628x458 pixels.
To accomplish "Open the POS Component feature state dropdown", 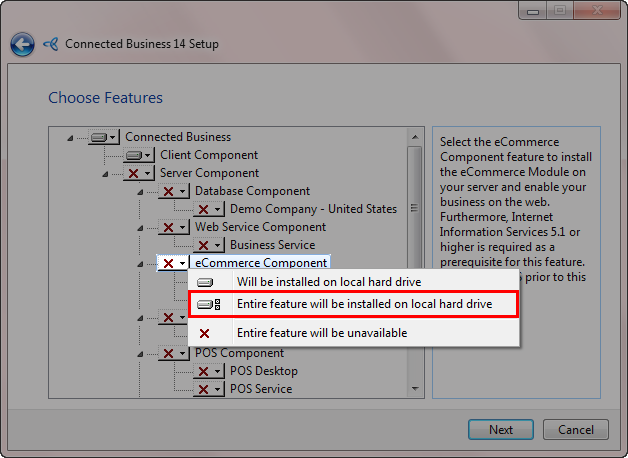I will (x=173, y=354).
